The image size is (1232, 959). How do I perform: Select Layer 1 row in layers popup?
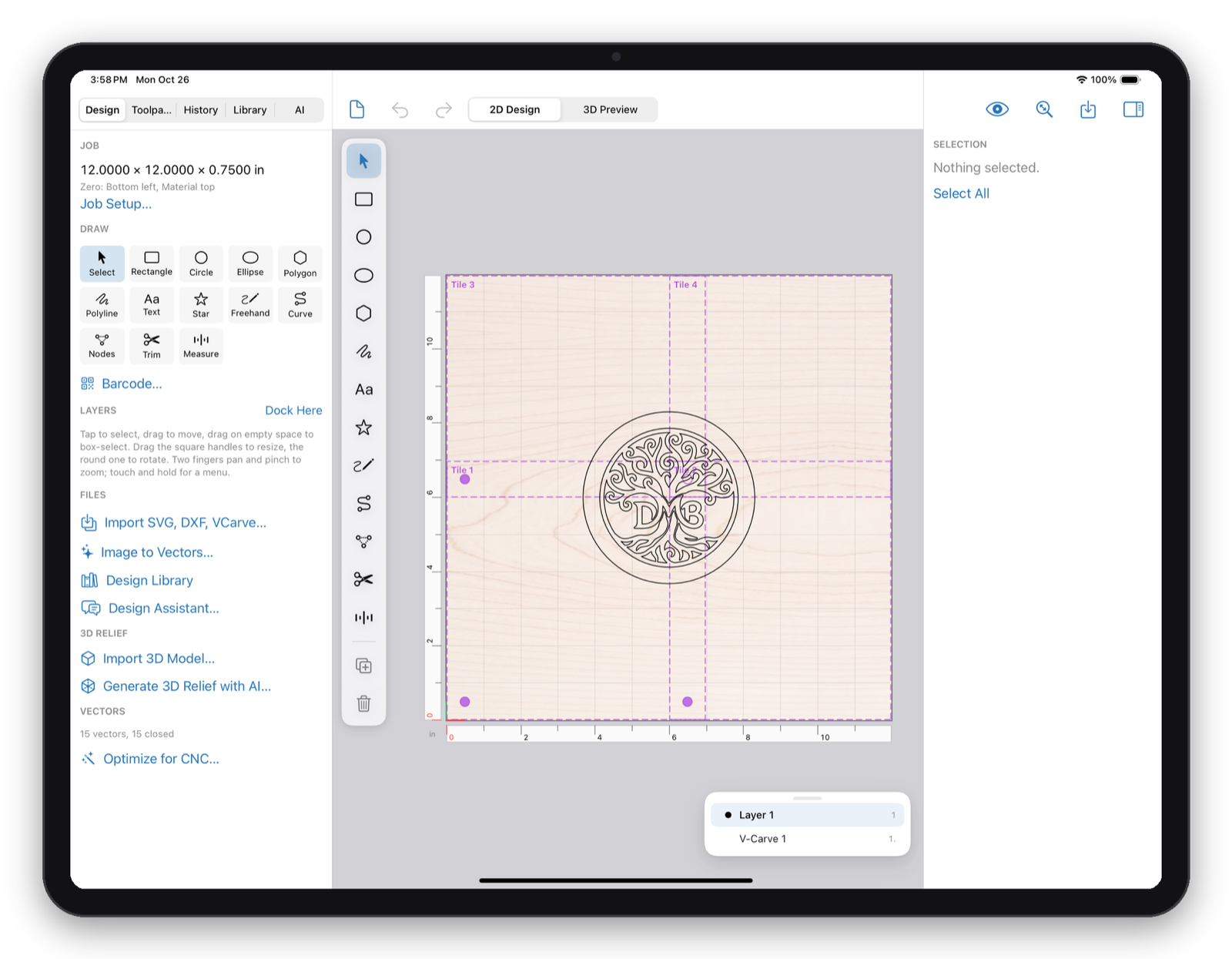point(807,815)
